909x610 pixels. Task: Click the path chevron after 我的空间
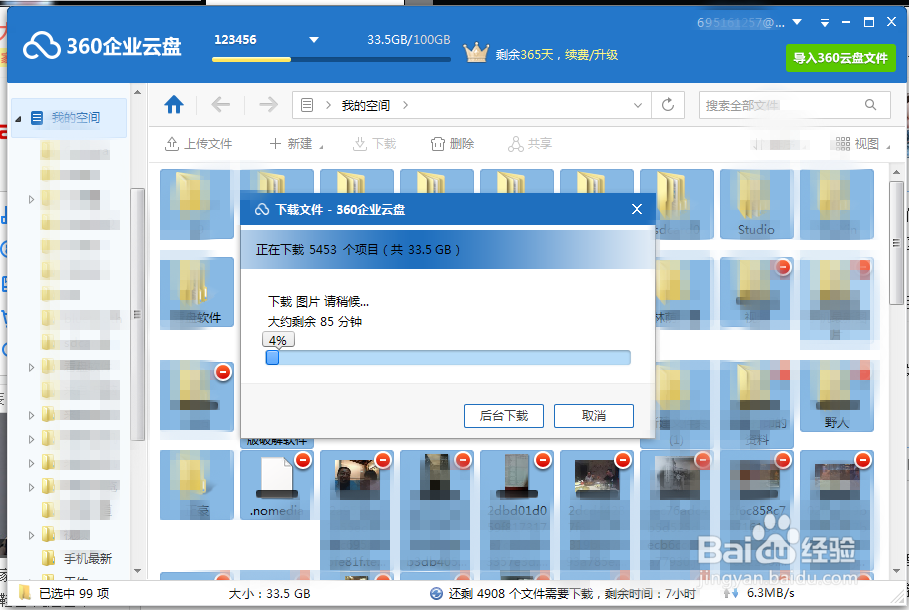405,105
